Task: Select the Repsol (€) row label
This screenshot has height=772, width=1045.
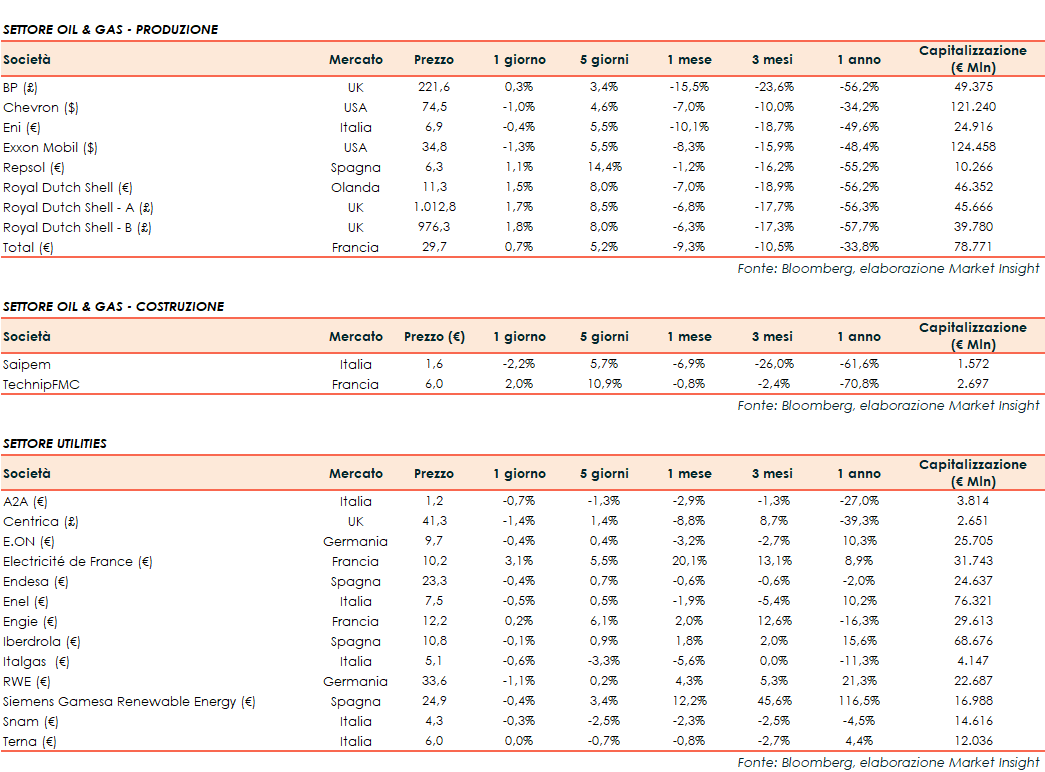Action: pos(30,167)
